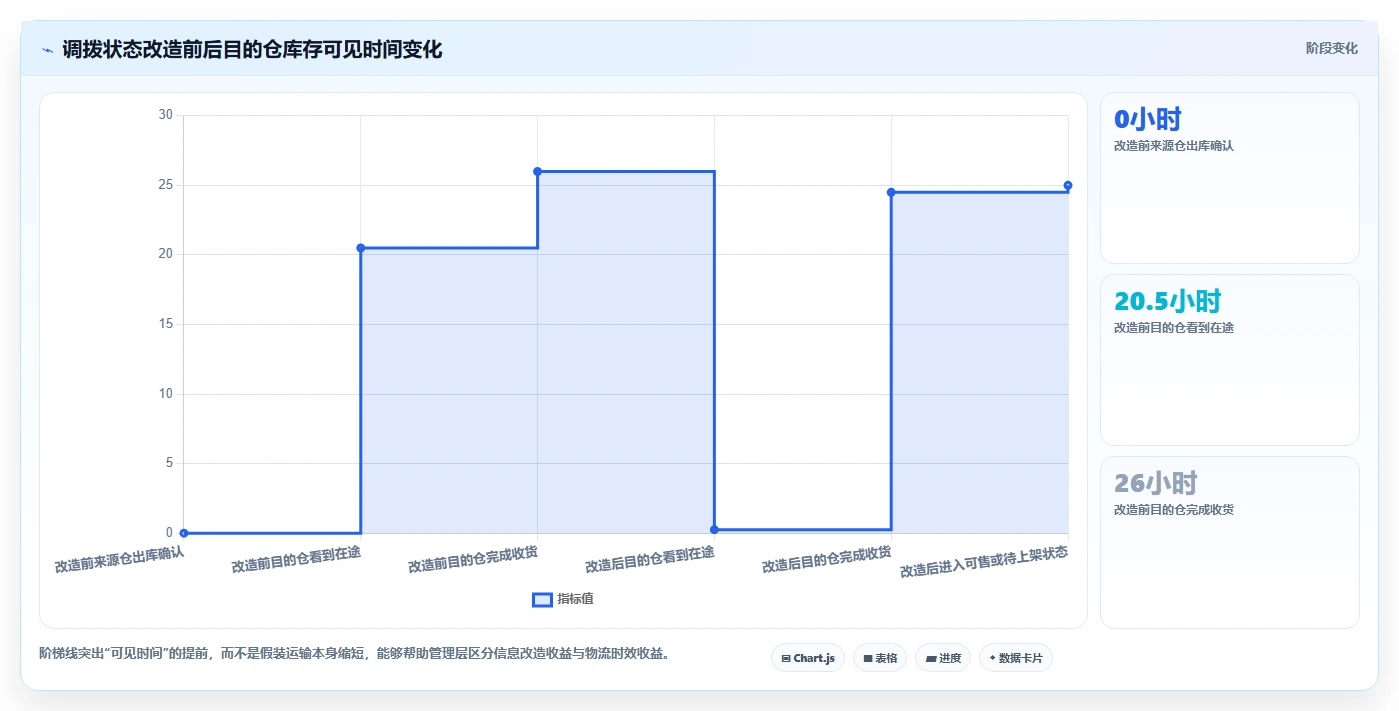The image size is (1399, 711).
Task: Click axis label 改造前目的仓看到在途
Action: click(296, 558)
